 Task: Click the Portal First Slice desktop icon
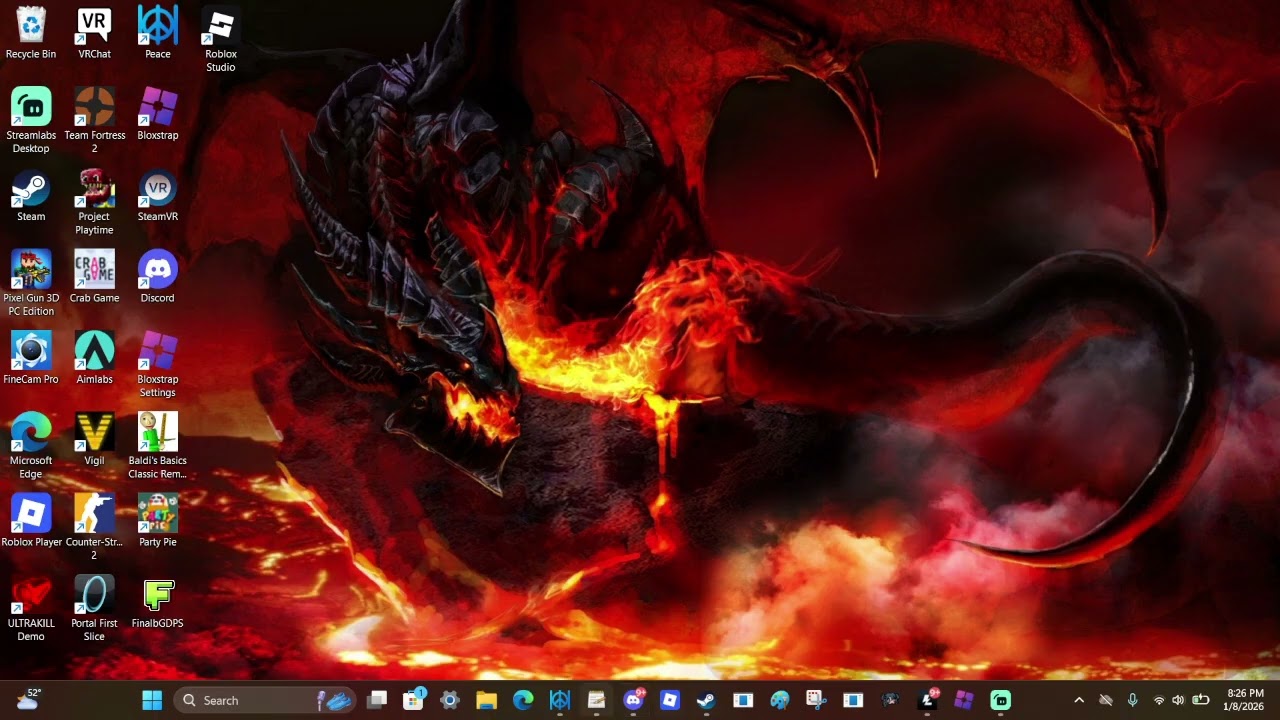pos(94,608)
